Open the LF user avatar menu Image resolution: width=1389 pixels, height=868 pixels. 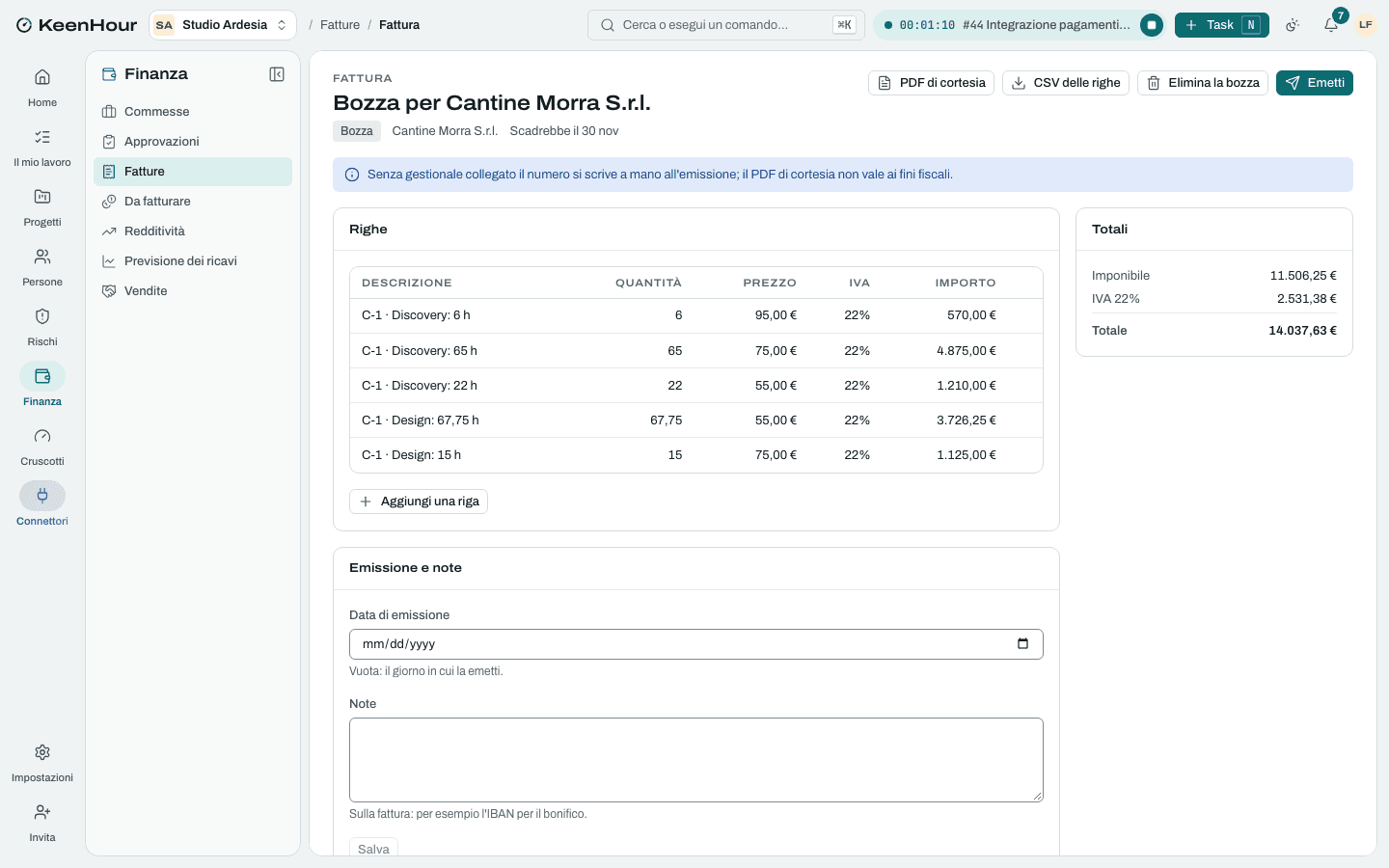pos(1365,25)
